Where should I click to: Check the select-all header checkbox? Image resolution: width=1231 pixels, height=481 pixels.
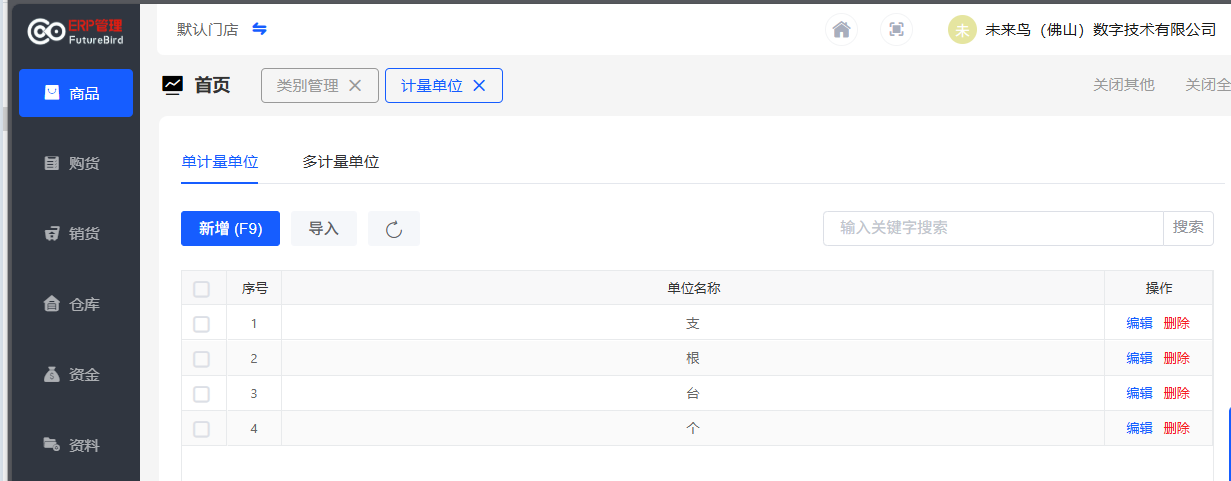pos(202,289)
